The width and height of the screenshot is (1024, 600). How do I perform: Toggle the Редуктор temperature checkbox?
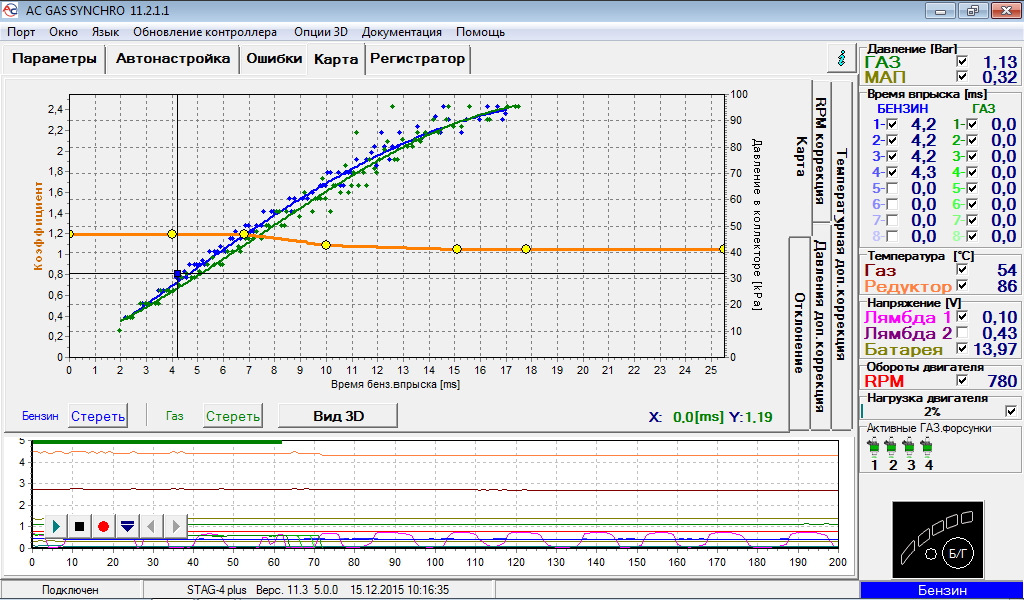[x=961, y=285]
